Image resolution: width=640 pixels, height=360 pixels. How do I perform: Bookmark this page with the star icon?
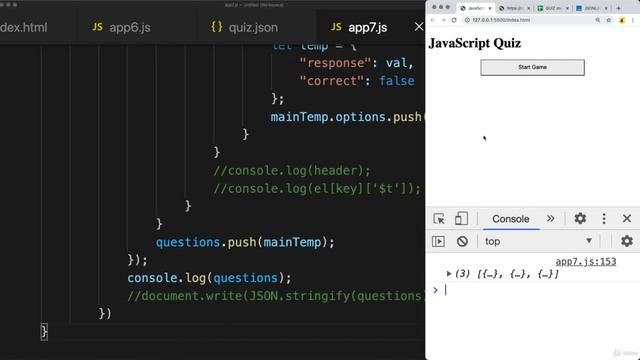click(609, 20)
